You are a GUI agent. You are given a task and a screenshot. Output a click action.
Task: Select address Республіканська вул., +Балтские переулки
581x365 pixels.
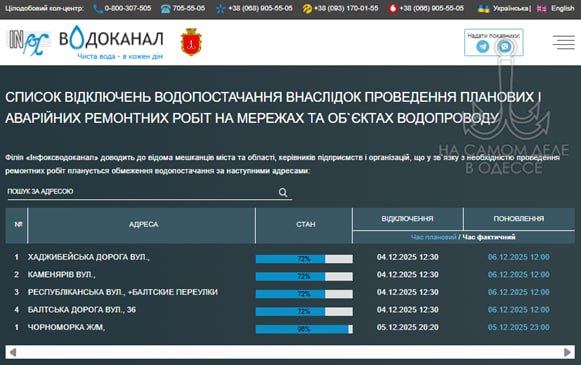pos(123,292)
